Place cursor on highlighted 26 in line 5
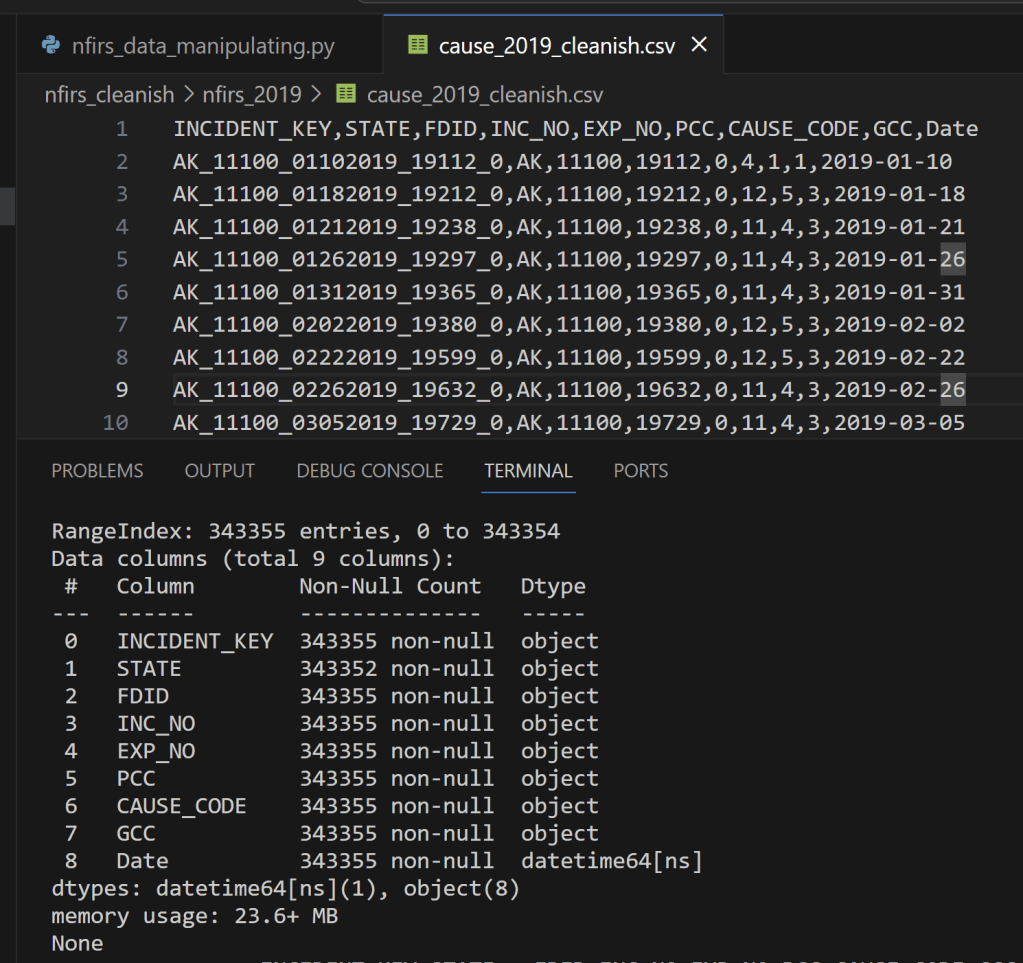 (x=952, y=260)
